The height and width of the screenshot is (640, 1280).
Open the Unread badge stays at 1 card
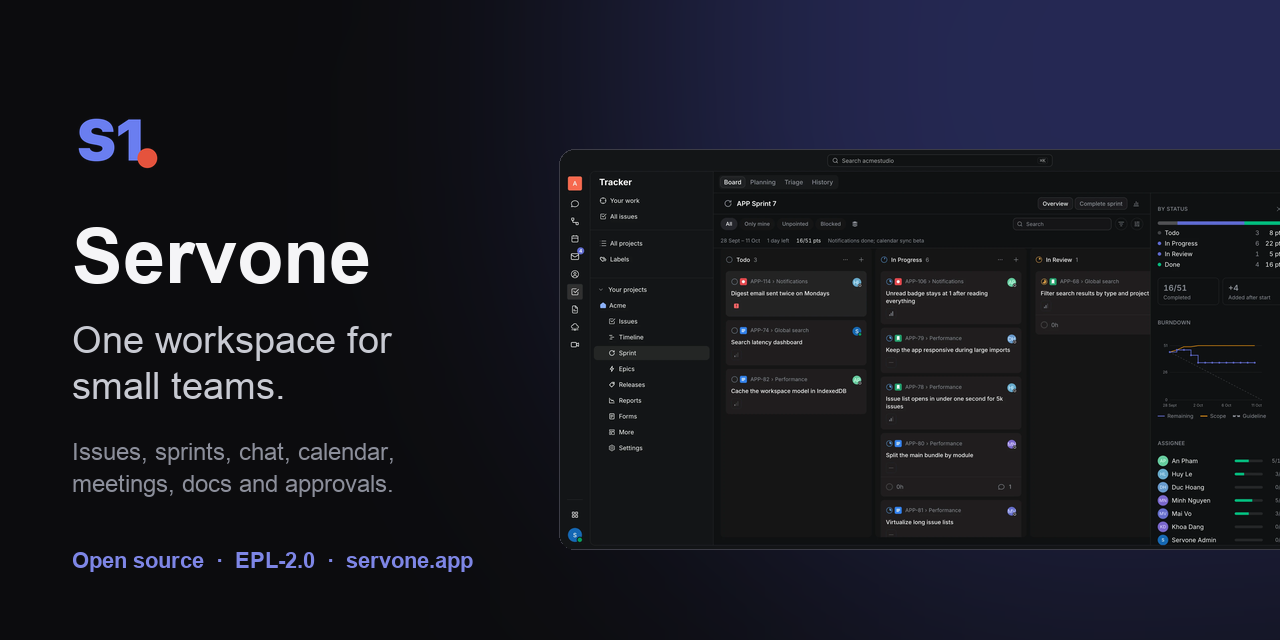(949, 298)
